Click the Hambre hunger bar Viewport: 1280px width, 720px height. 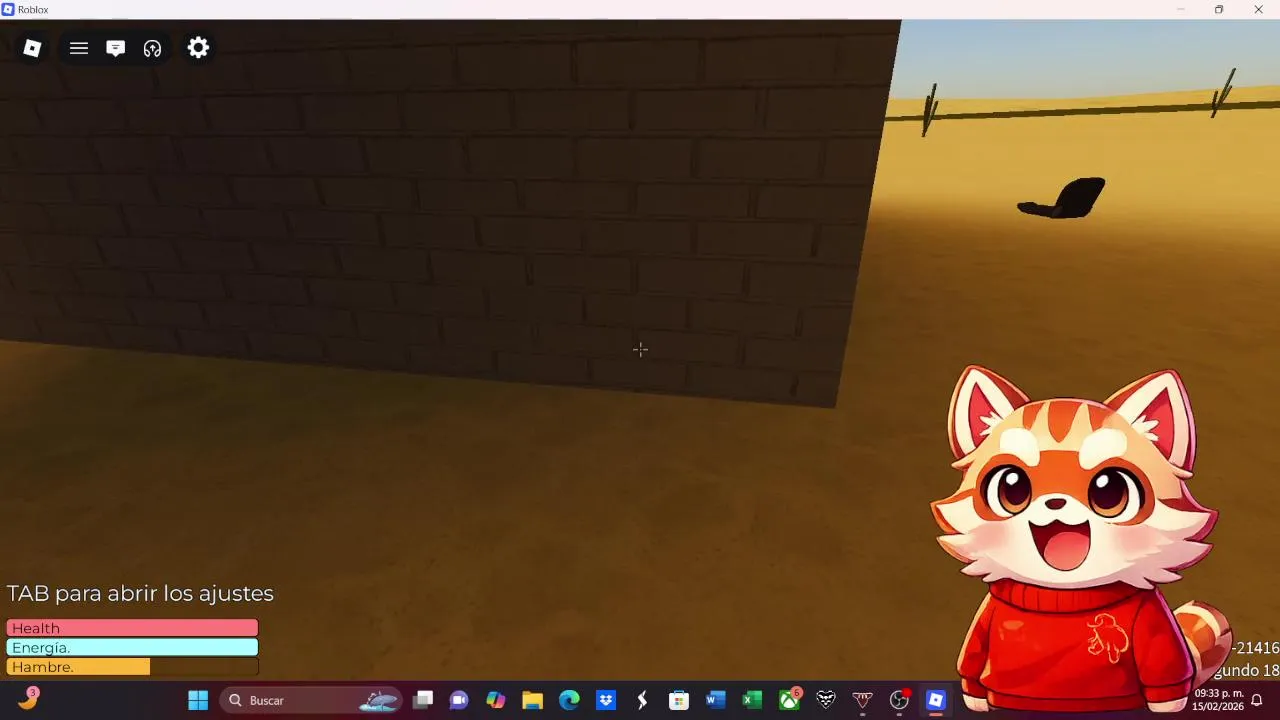click(x=132, y=667)
